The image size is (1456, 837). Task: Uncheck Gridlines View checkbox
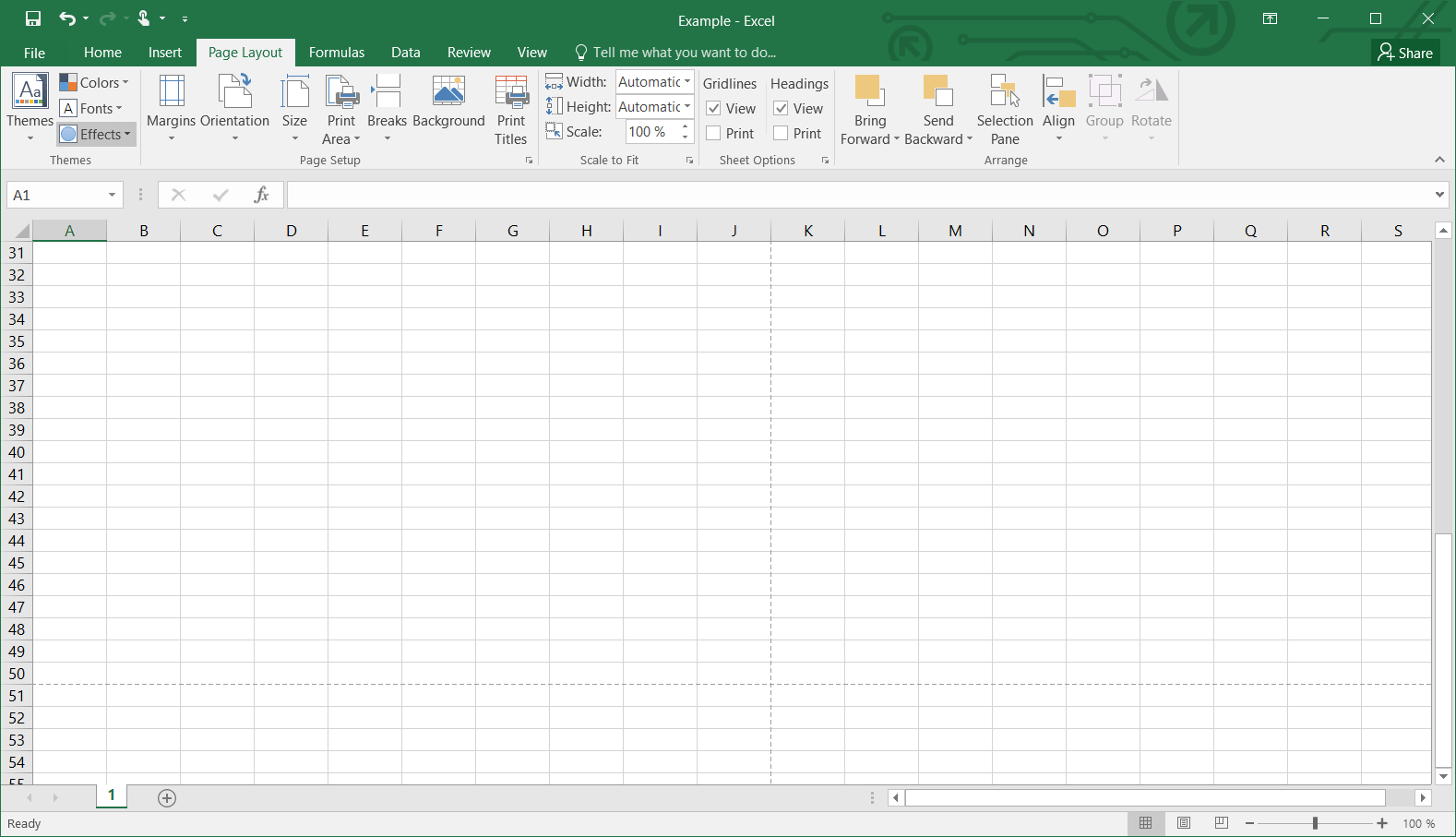coord(714,109)
